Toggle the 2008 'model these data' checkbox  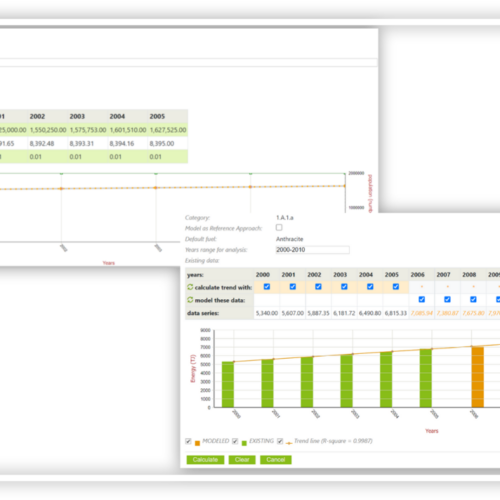[x=473, y=299]
